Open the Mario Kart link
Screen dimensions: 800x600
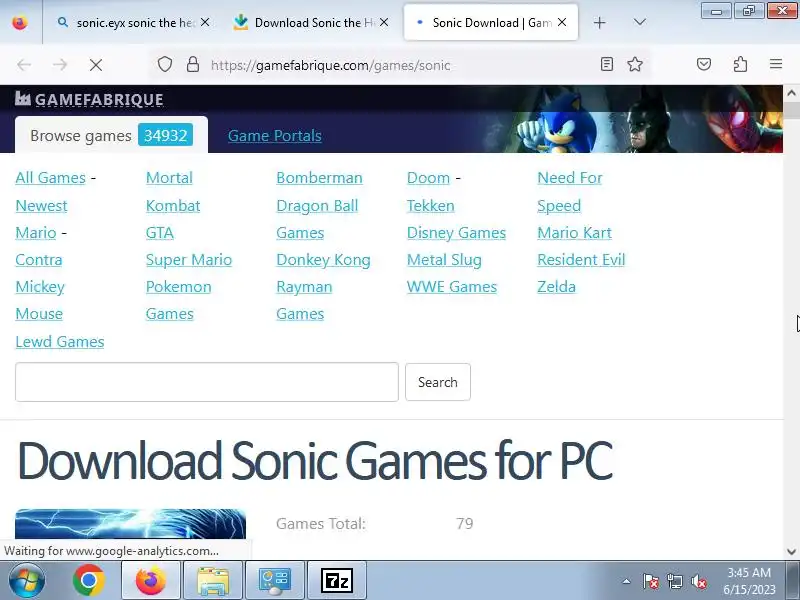[x=574, y=233]
